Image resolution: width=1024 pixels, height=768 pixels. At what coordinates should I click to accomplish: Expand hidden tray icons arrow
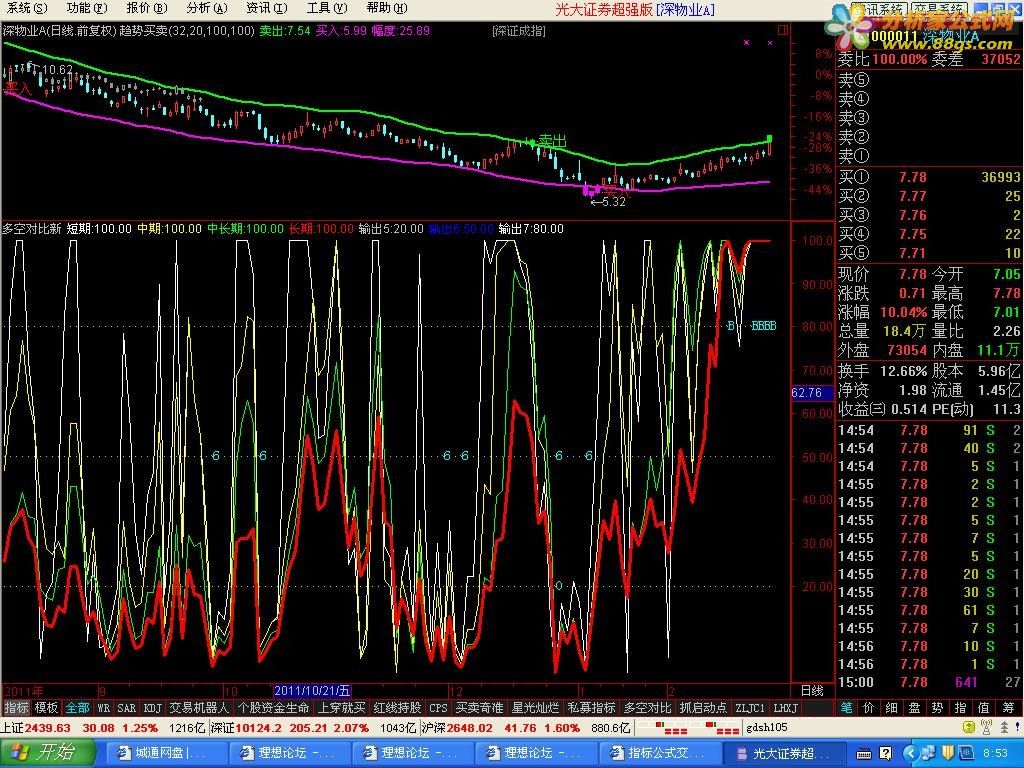pyautogui.click(x=912, y=754)
